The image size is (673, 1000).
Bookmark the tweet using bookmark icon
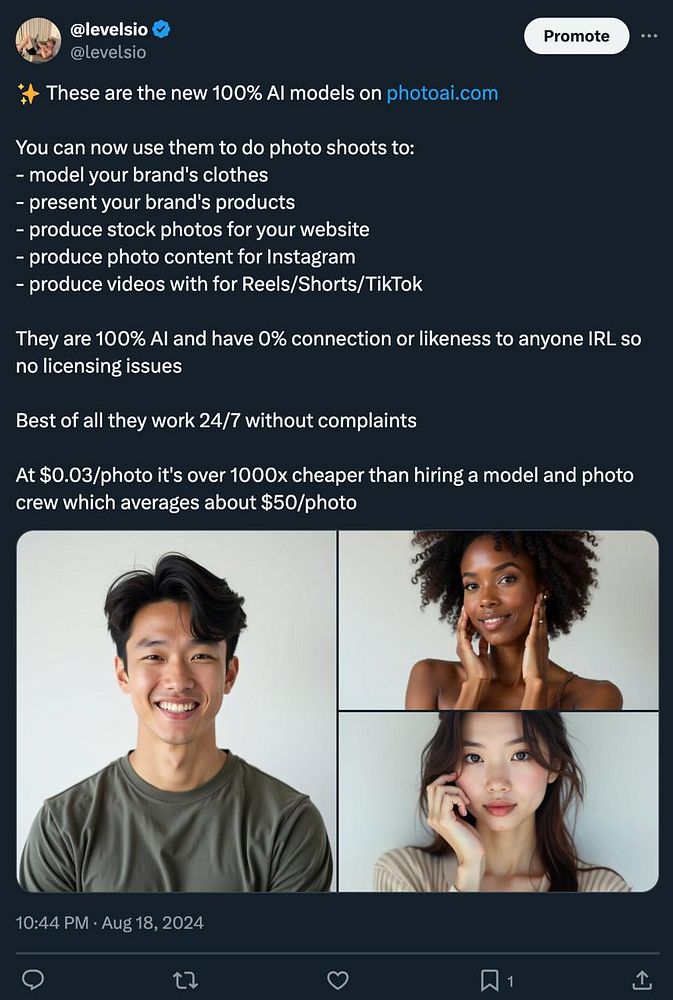tap(489, 980)
